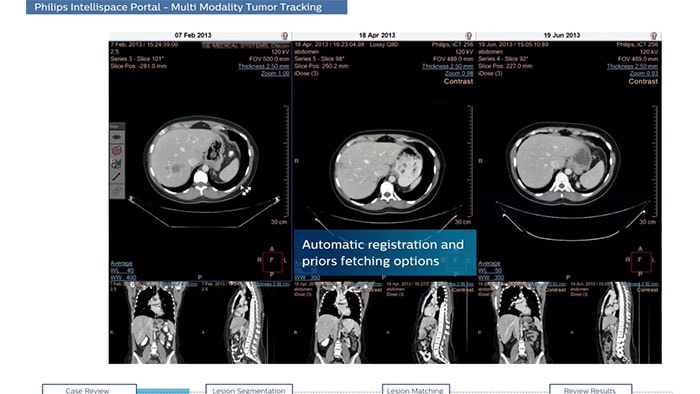Click the WL 50 link in the 19 Jun view
Viewport: 700px width, 394px height.
click(490, 270)
